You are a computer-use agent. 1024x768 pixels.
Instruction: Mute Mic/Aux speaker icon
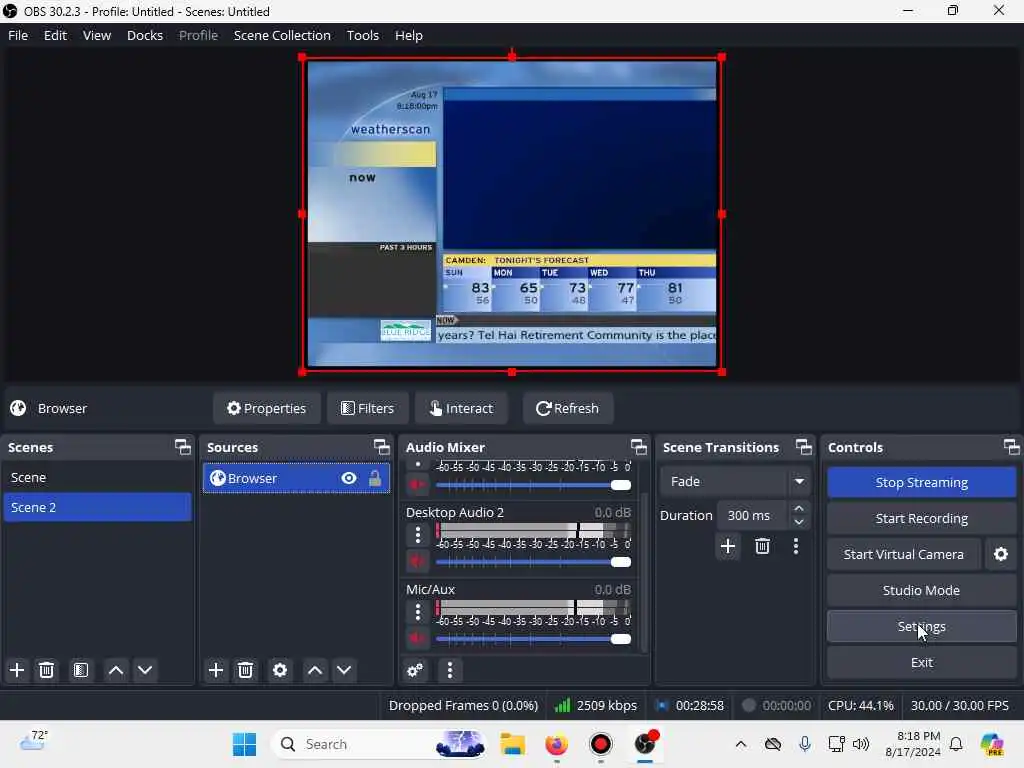click(417, 639)
